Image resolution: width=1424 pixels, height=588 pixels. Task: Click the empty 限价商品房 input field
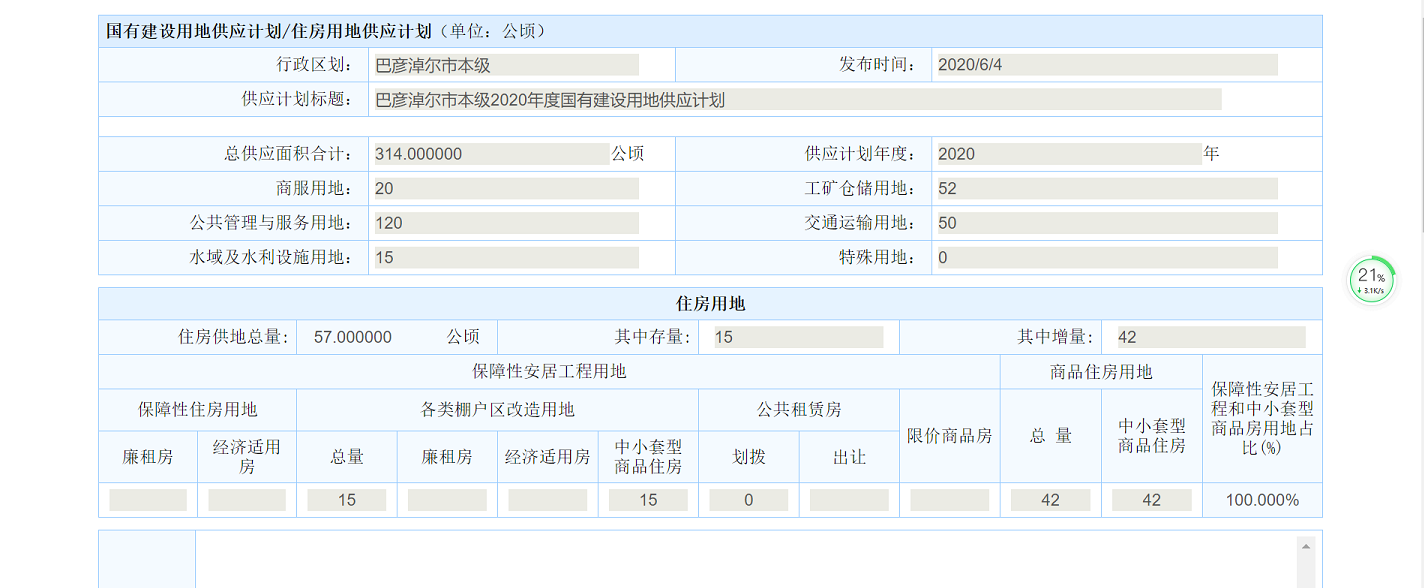[x=949, y=500]
